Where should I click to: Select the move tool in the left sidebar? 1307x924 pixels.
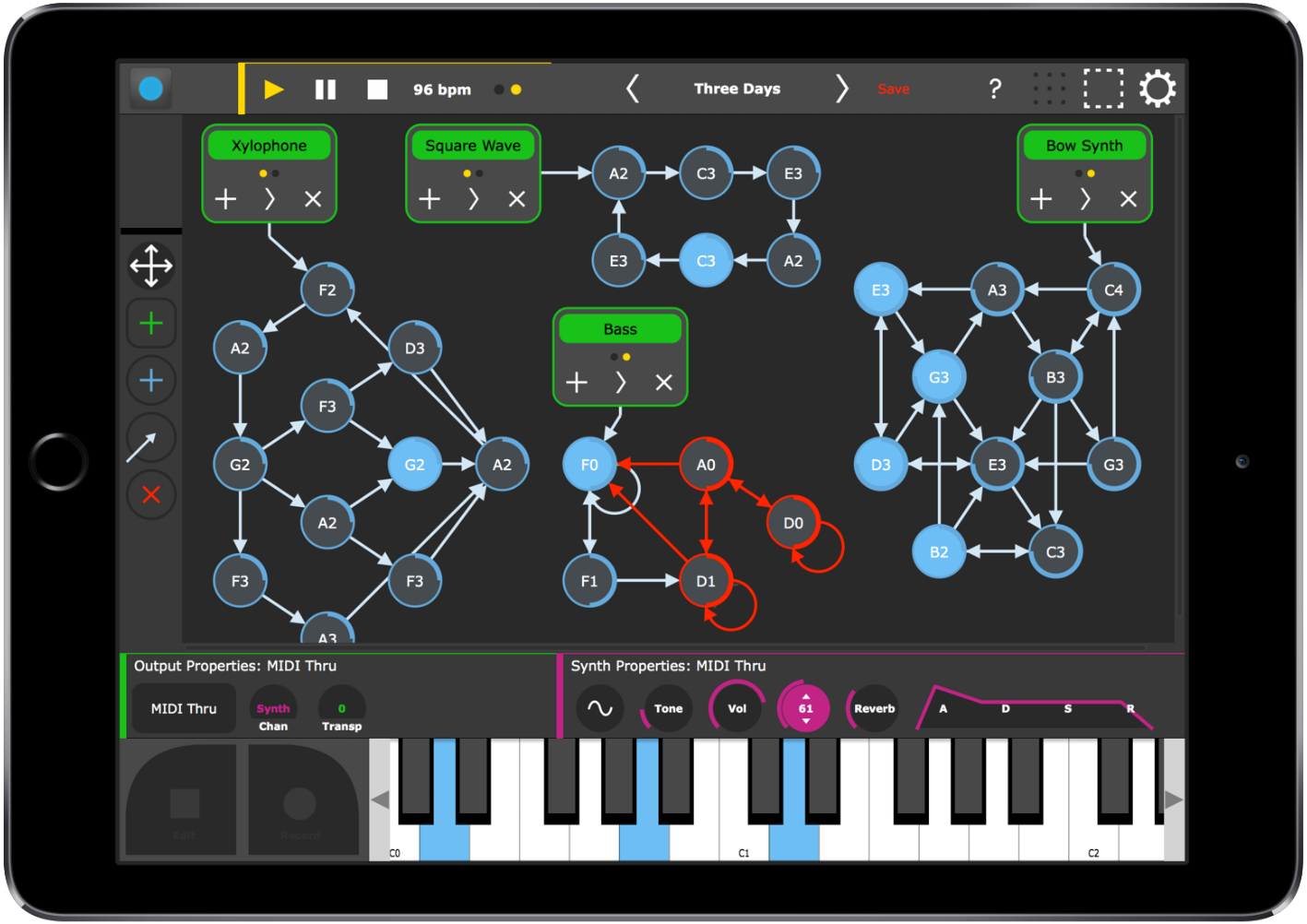pos(150,267)
